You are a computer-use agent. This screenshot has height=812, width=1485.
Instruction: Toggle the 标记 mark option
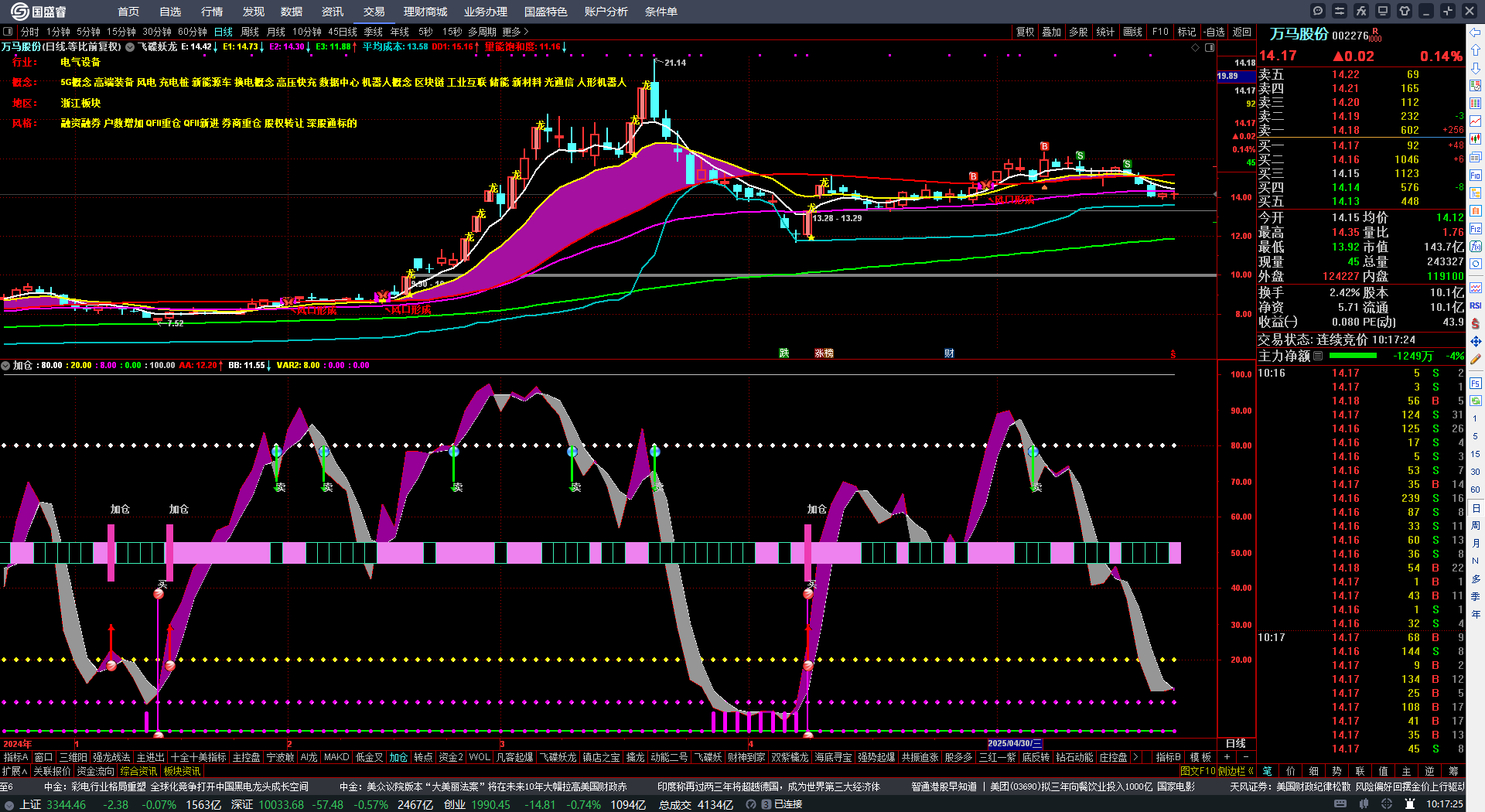pyautogui.click(x=1186, y=32)
